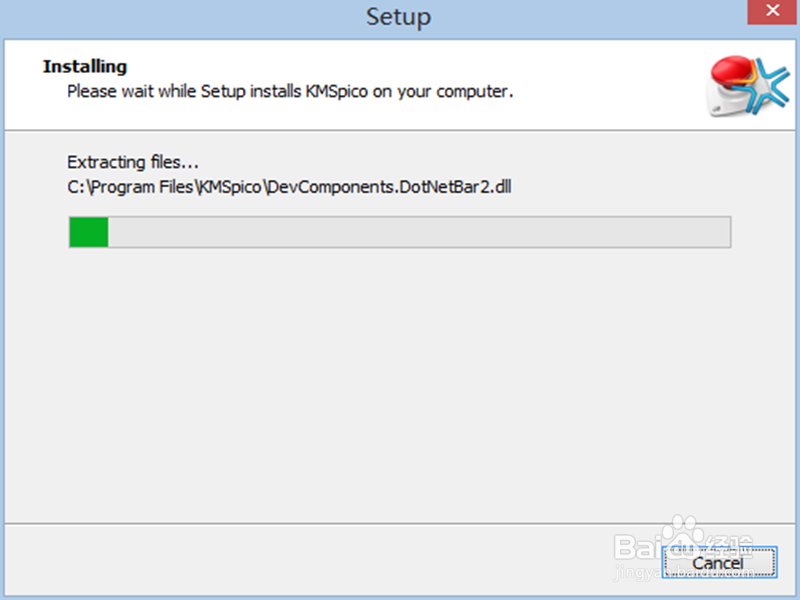Screen dimensions: 800x600
Task: Click the white X icon in title bar
Action: pyautogui.click(x=774, y=14)
